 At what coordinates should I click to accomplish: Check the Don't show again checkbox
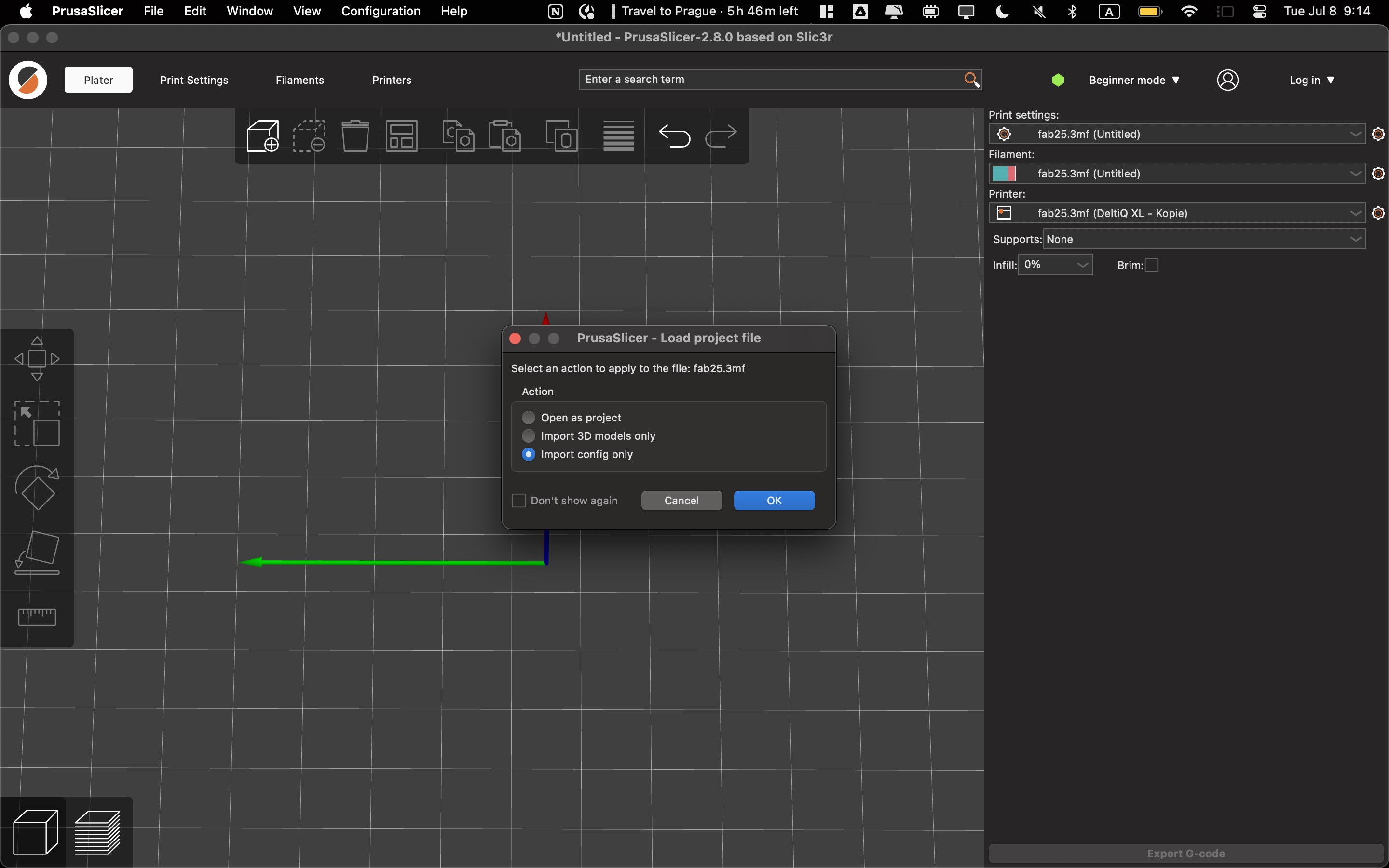point(519,501)
